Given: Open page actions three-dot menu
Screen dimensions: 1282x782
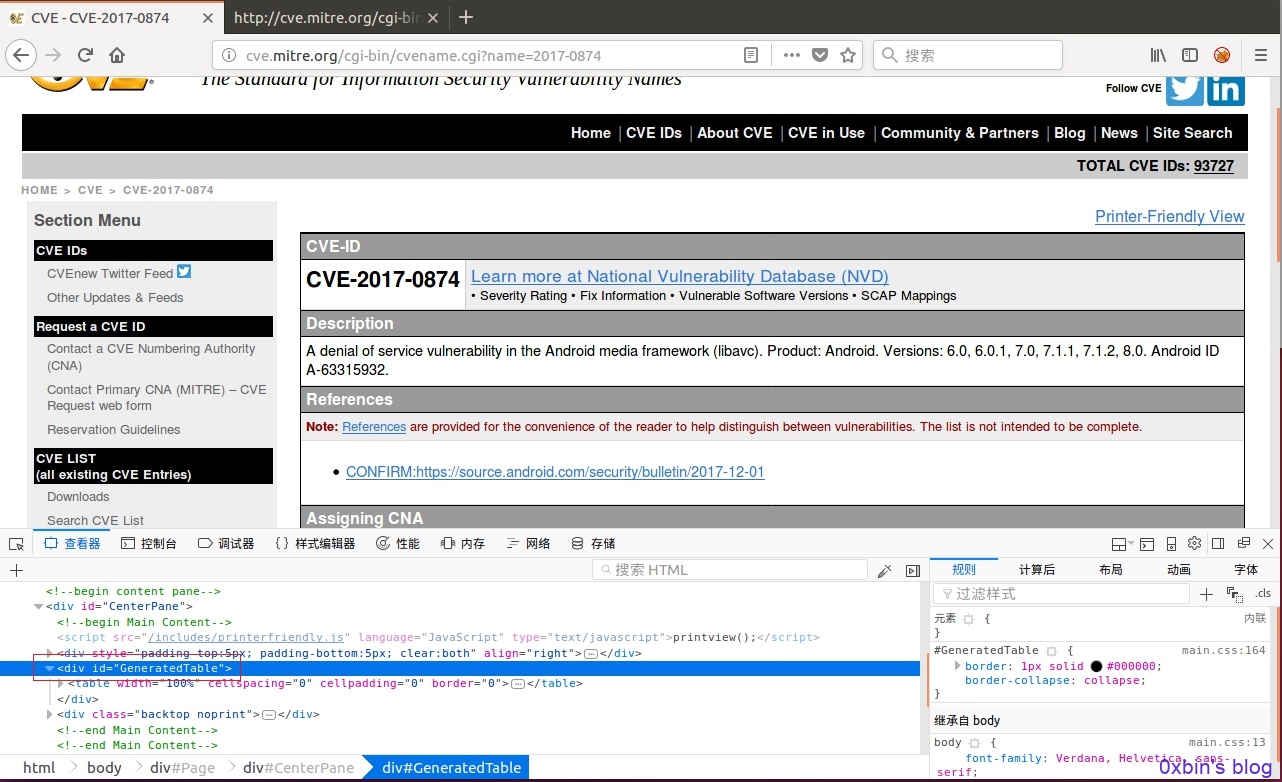Looking at the screenshot, I should coord(791,56).
